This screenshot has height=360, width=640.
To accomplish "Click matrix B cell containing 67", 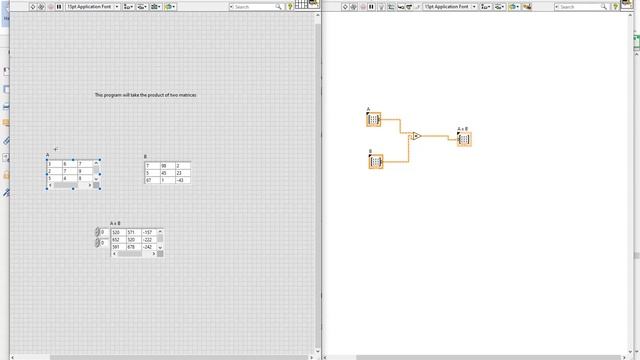I will tap(152, 180).
